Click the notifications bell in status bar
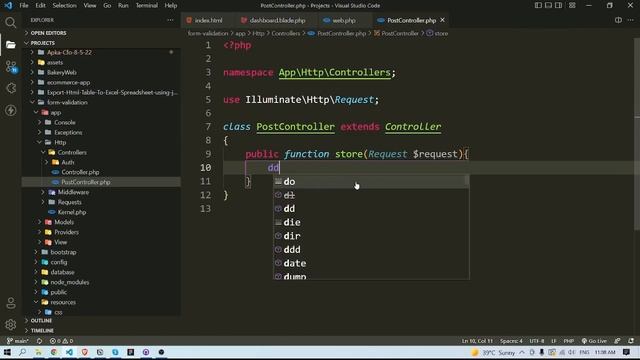Viewport: 640px width, 360px height. click(631, 341)
